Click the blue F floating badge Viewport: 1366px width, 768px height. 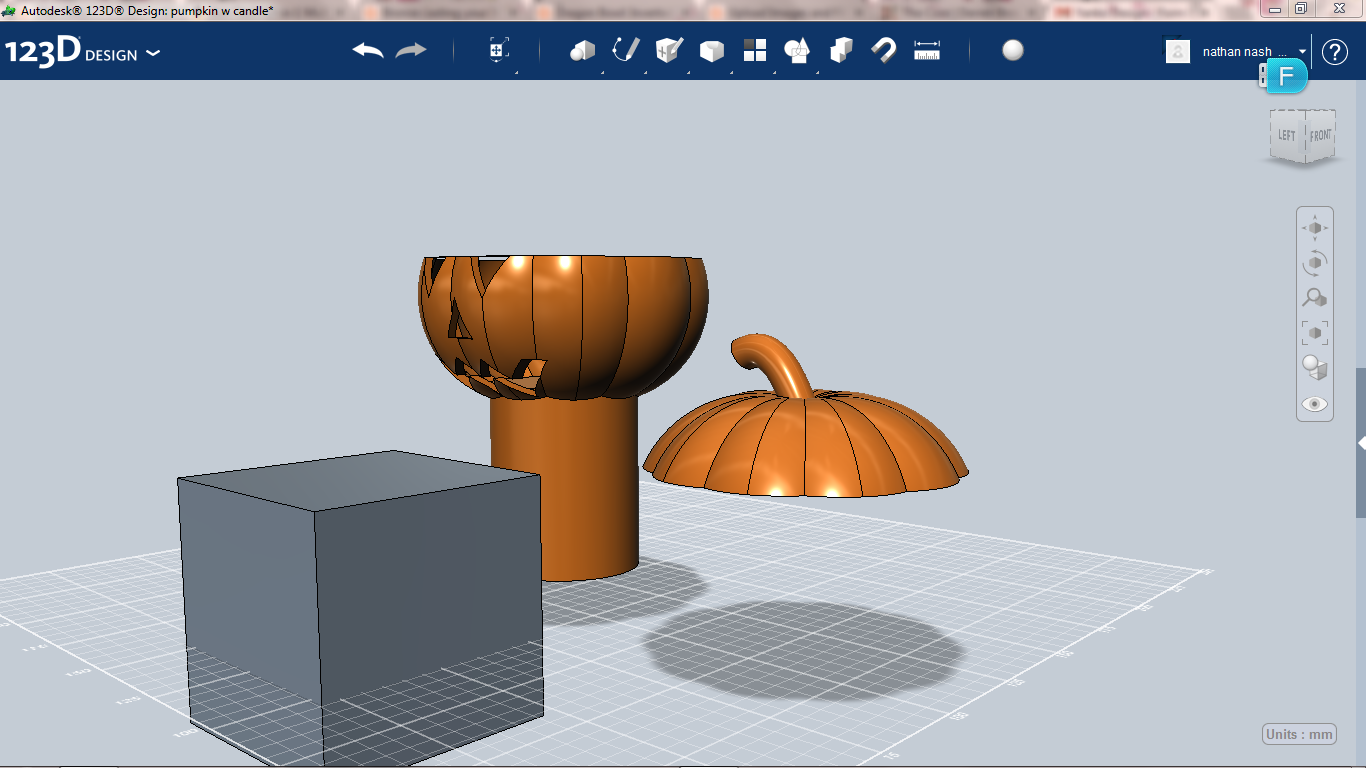1287,76
